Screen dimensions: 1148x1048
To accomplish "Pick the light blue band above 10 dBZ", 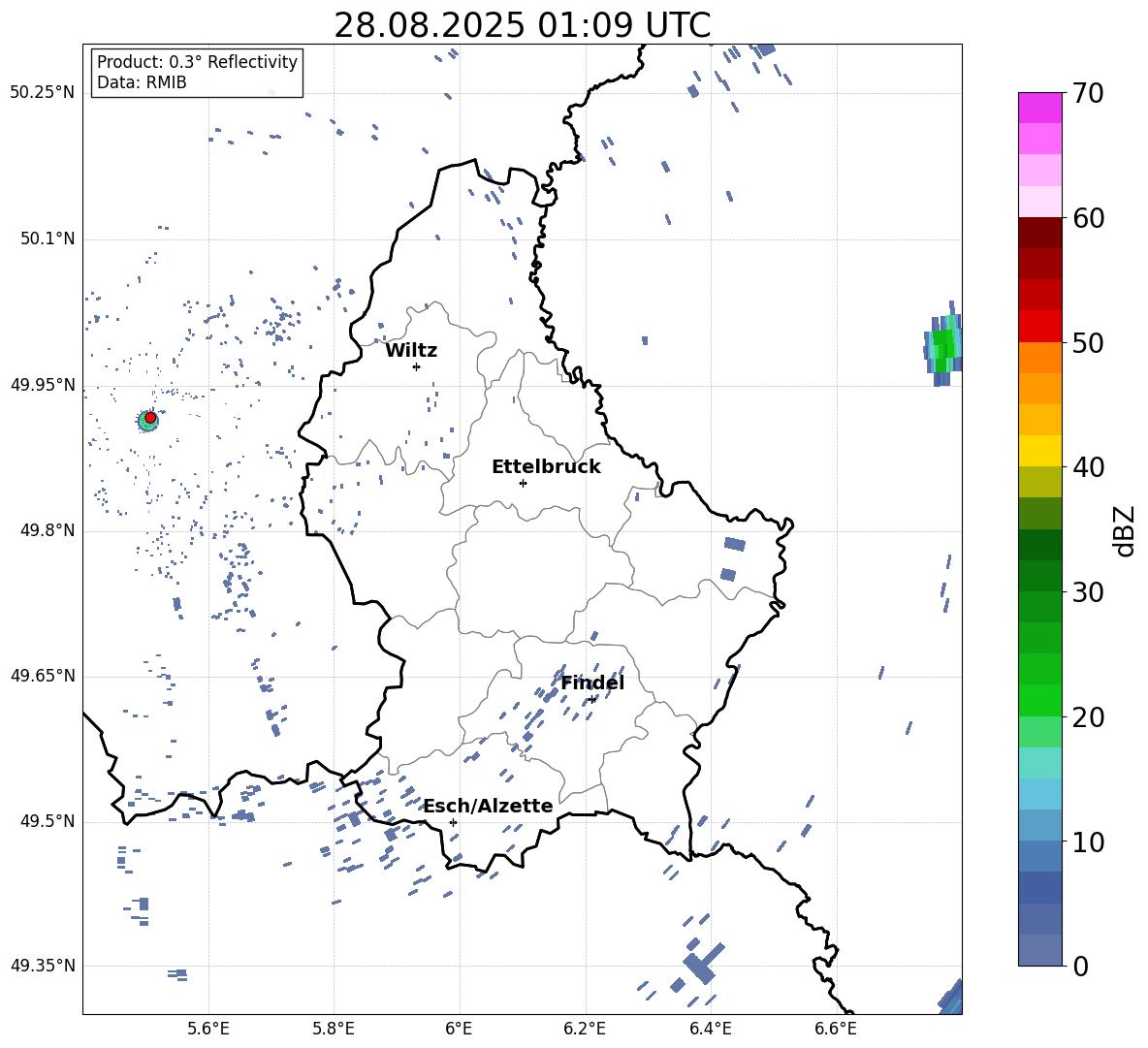I will coord(1039,794).
